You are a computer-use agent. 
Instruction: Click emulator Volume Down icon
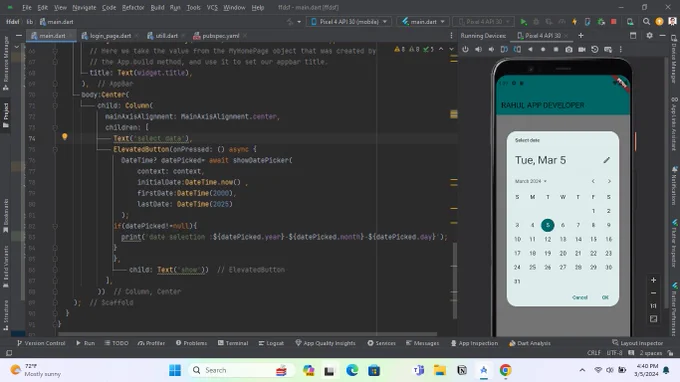click(x=491, y=49)
